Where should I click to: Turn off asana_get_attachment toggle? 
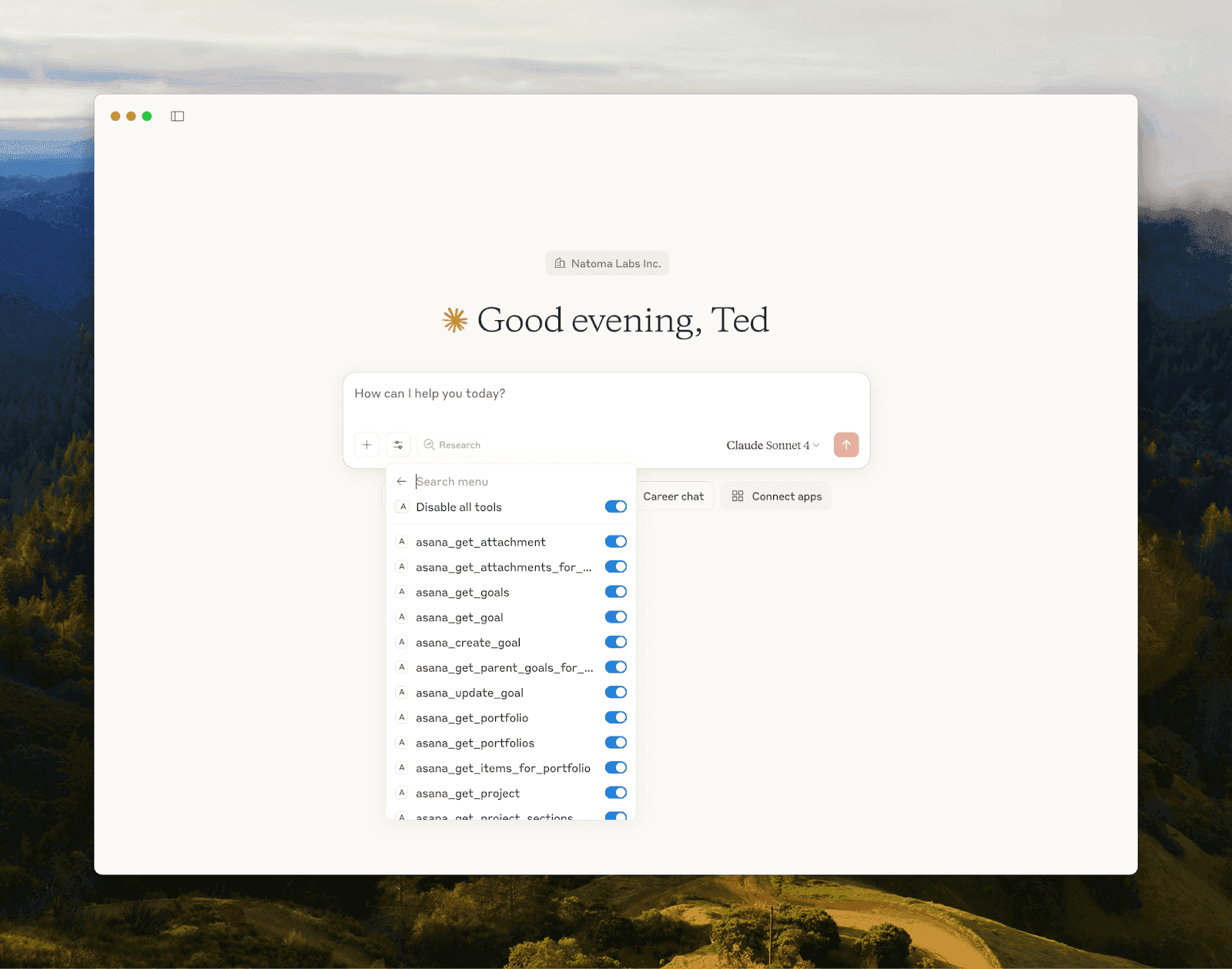616,542
